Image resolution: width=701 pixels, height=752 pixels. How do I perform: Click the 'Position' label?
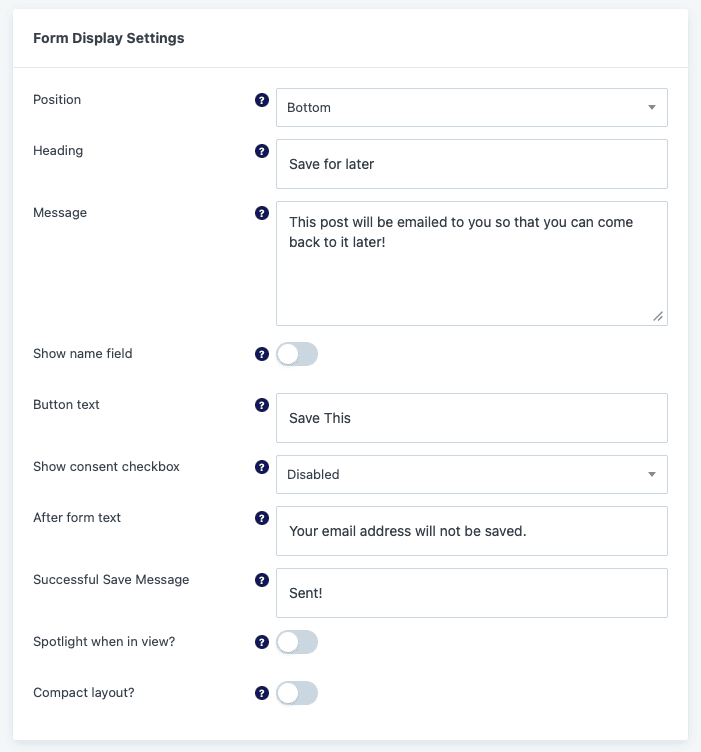point(57,99)
